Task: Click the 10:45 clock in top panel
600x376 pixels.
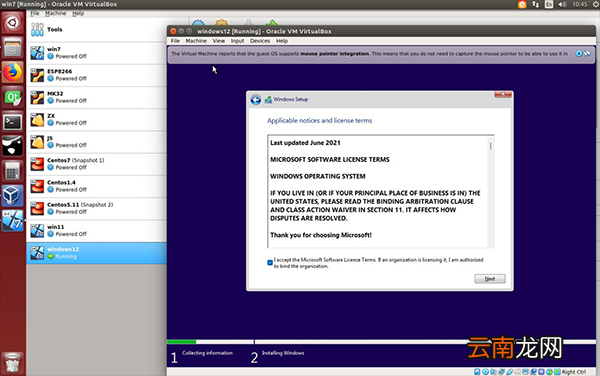Action: [x=579, y=4]
